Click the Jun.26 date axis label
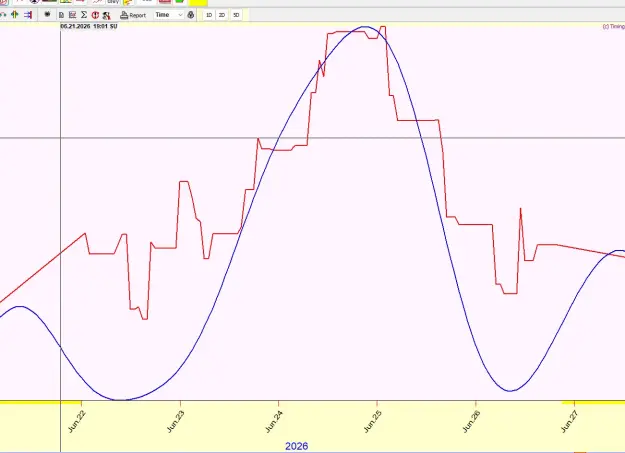 tap(471, 421)
